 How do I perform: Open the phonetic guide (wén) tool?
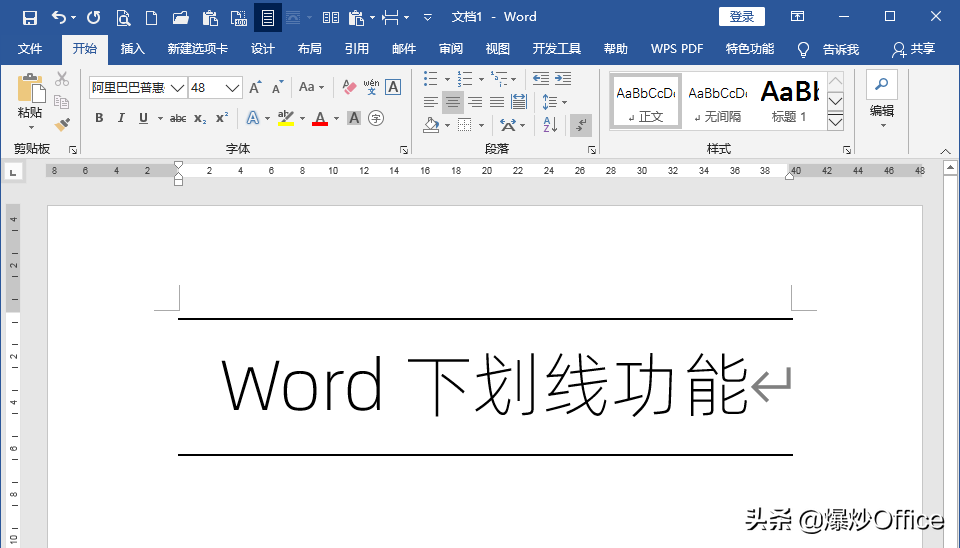click(x=371, y=87)
